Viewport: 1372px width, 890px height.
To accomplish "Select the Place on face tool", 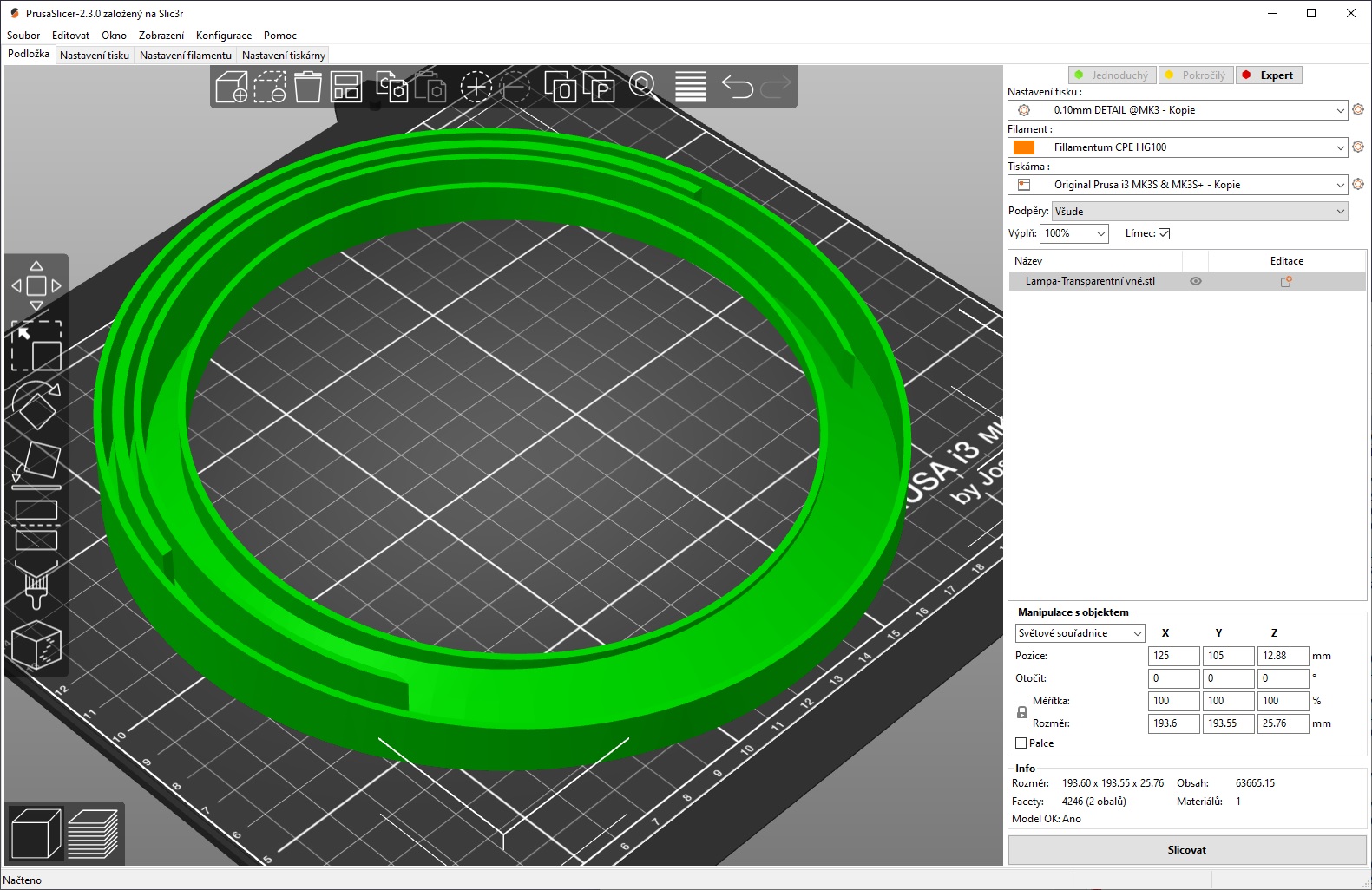I will tap(36, 465).
